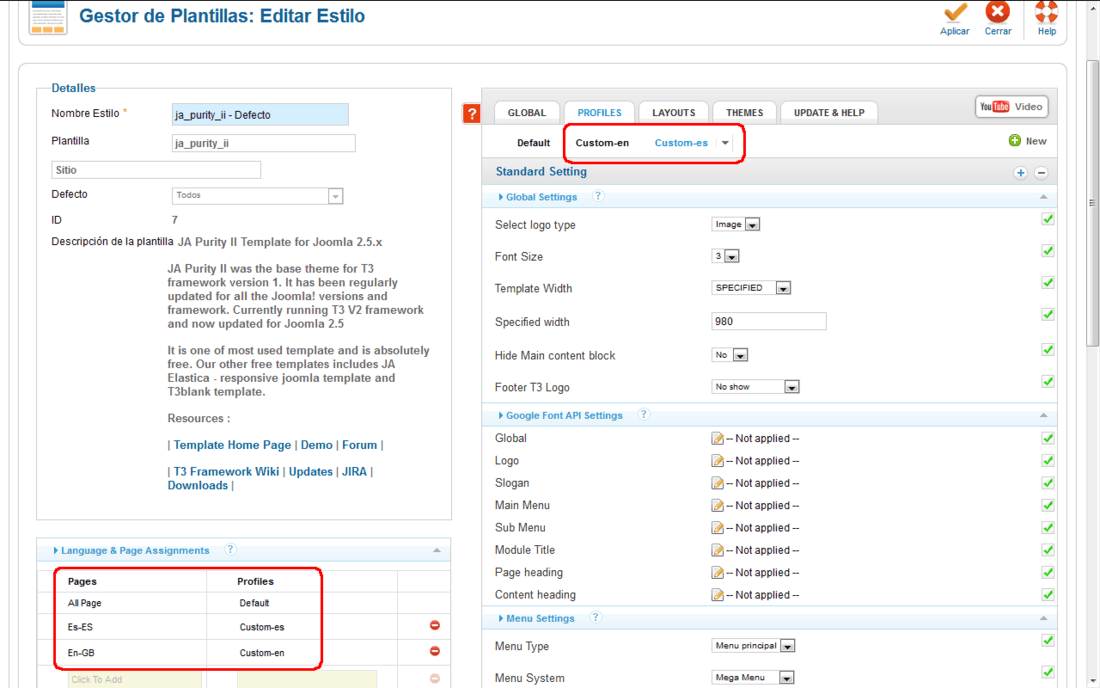
Task: Switch to UPDATE & HELP tab
Action: point(829,112)
